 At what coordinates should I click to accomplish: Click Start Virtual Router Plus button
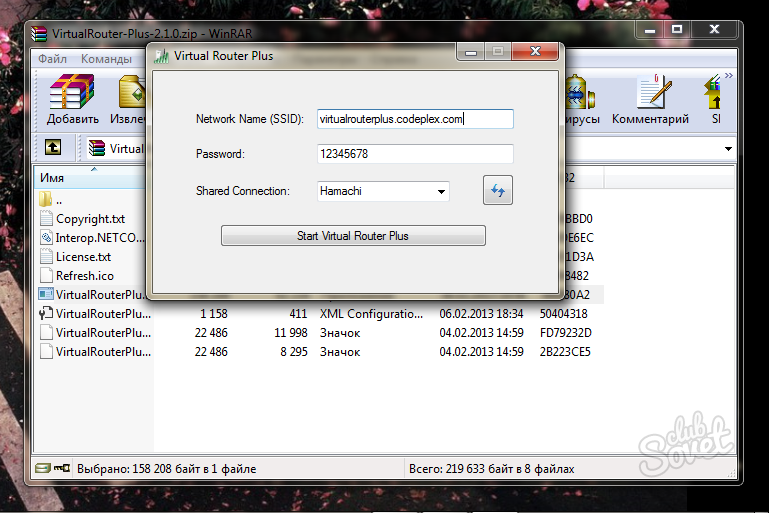click(x=352, y=236)
